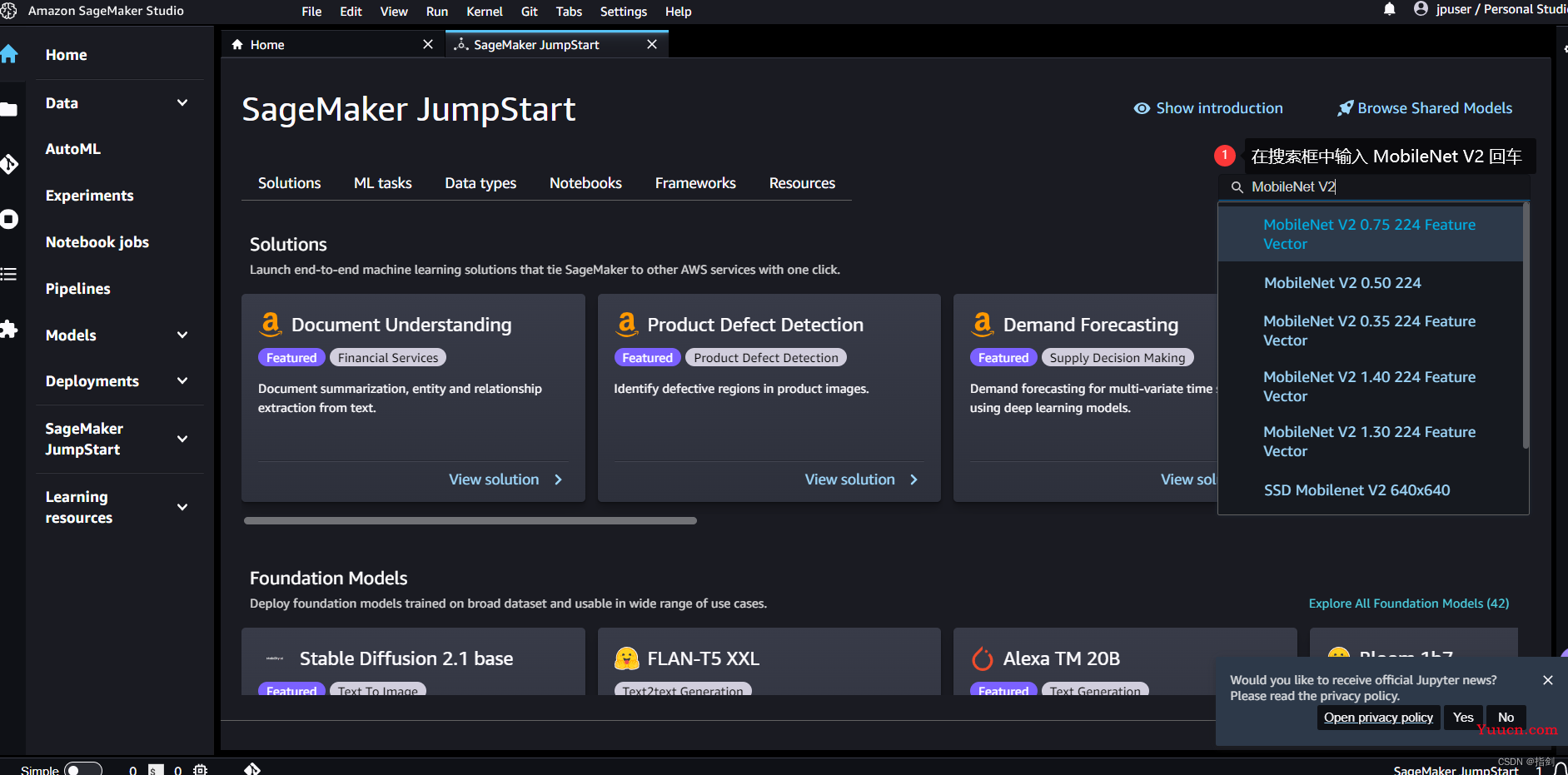The height and width of the screenshot is (775, 1568).
Task: Switch to the Notebooks tab
Action: coord(585,183)
